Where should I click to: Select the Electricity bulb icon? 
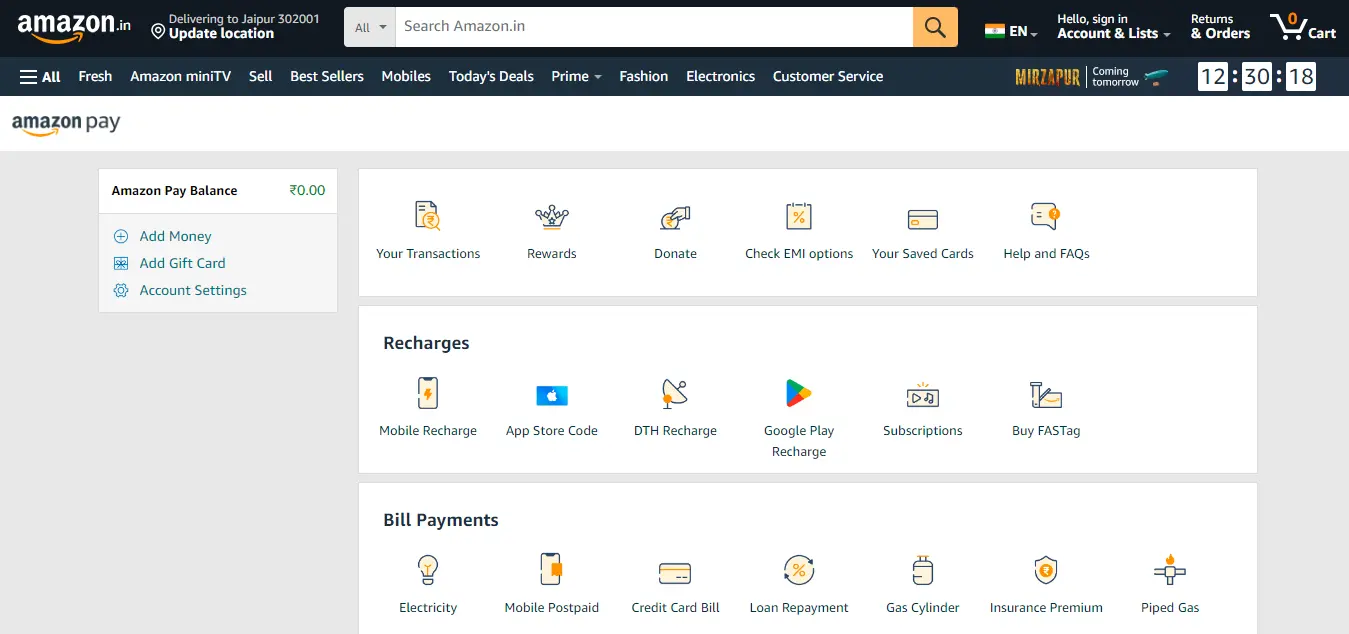point(428,570)
